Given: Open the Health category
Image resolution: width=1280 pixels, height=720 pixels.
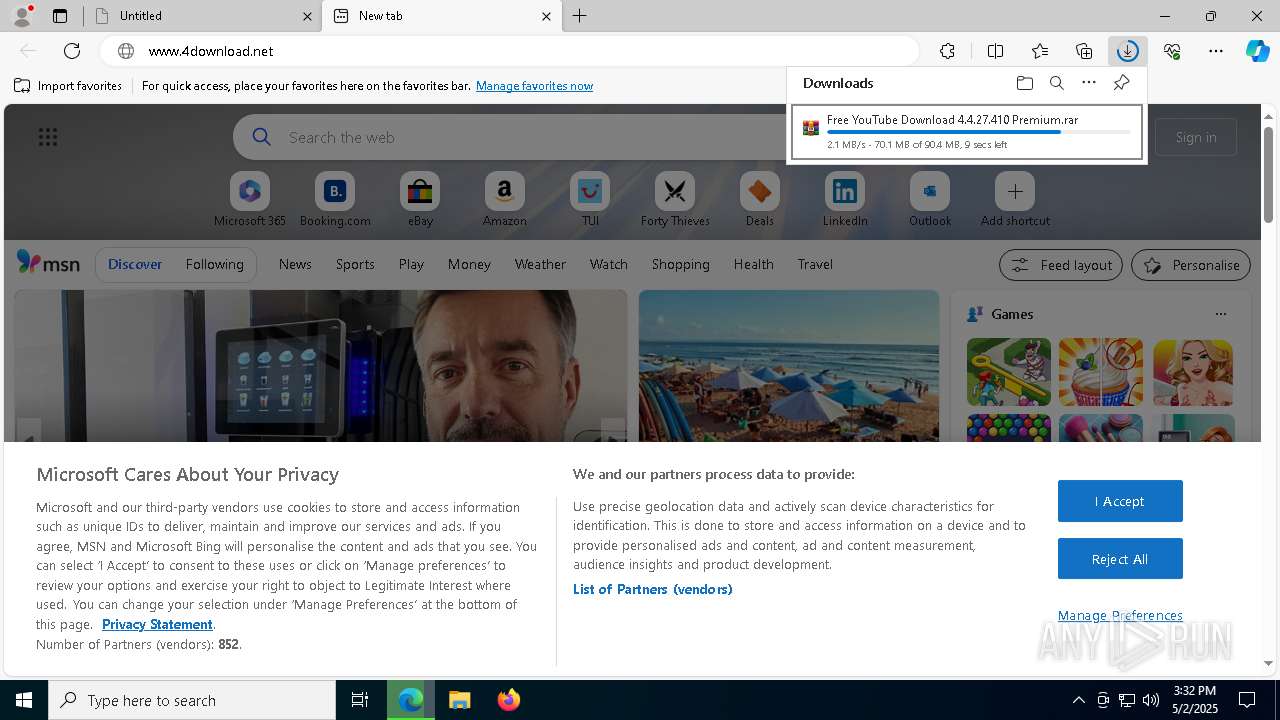Looking at the screenshot, I should tap(753, 264).
